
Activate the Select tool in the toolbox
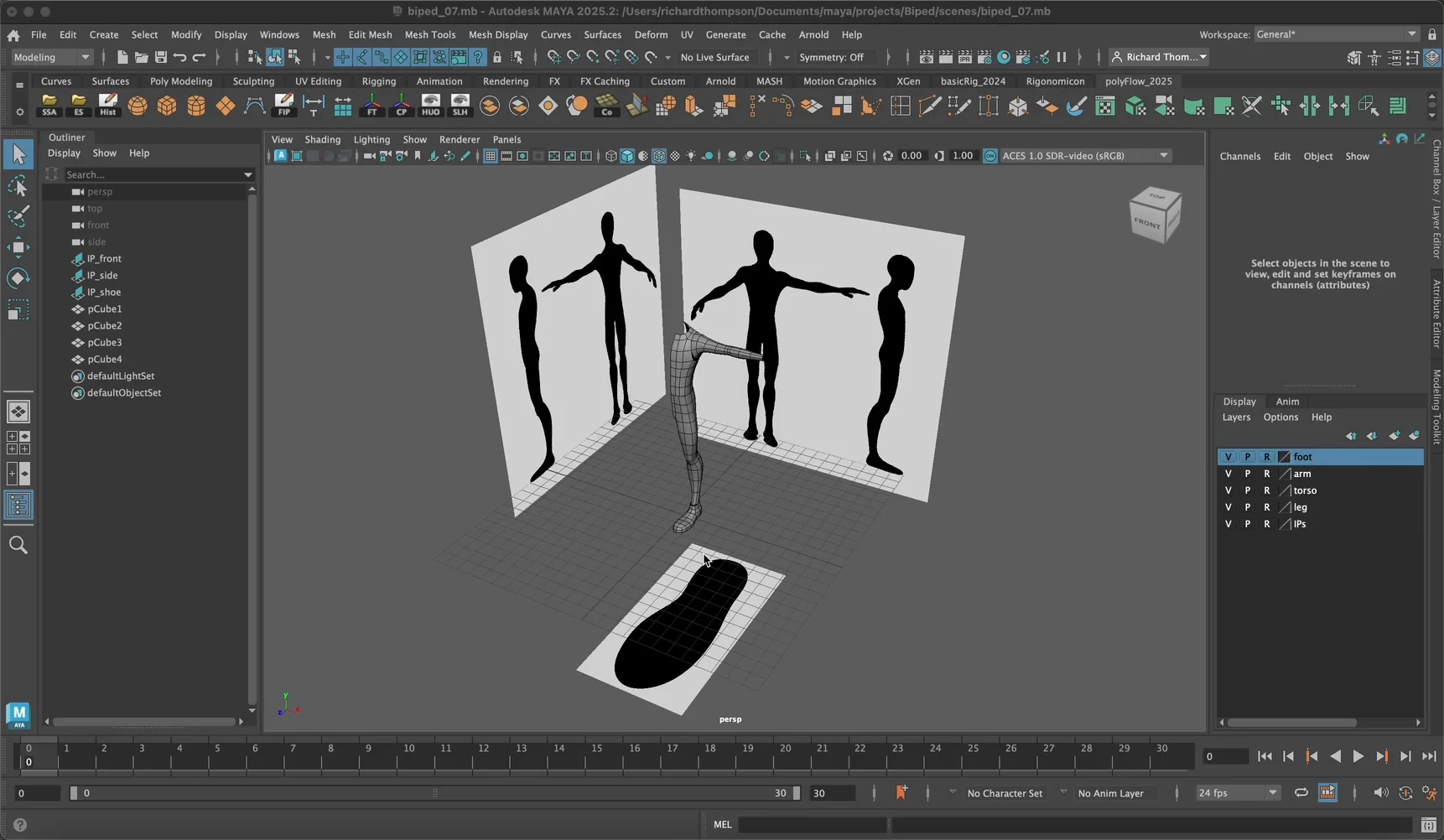point(18,154)
